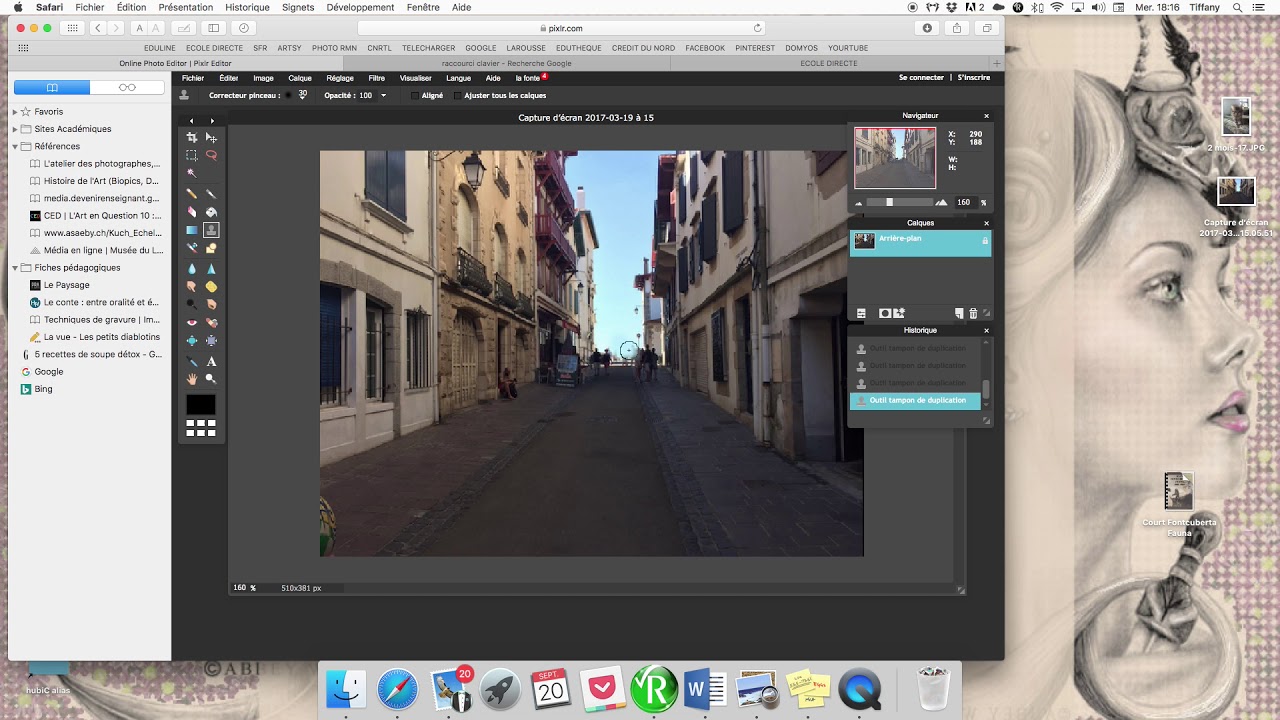Select the Smudge finger tool
This screenshot has width=1280, height=720.
191,287
